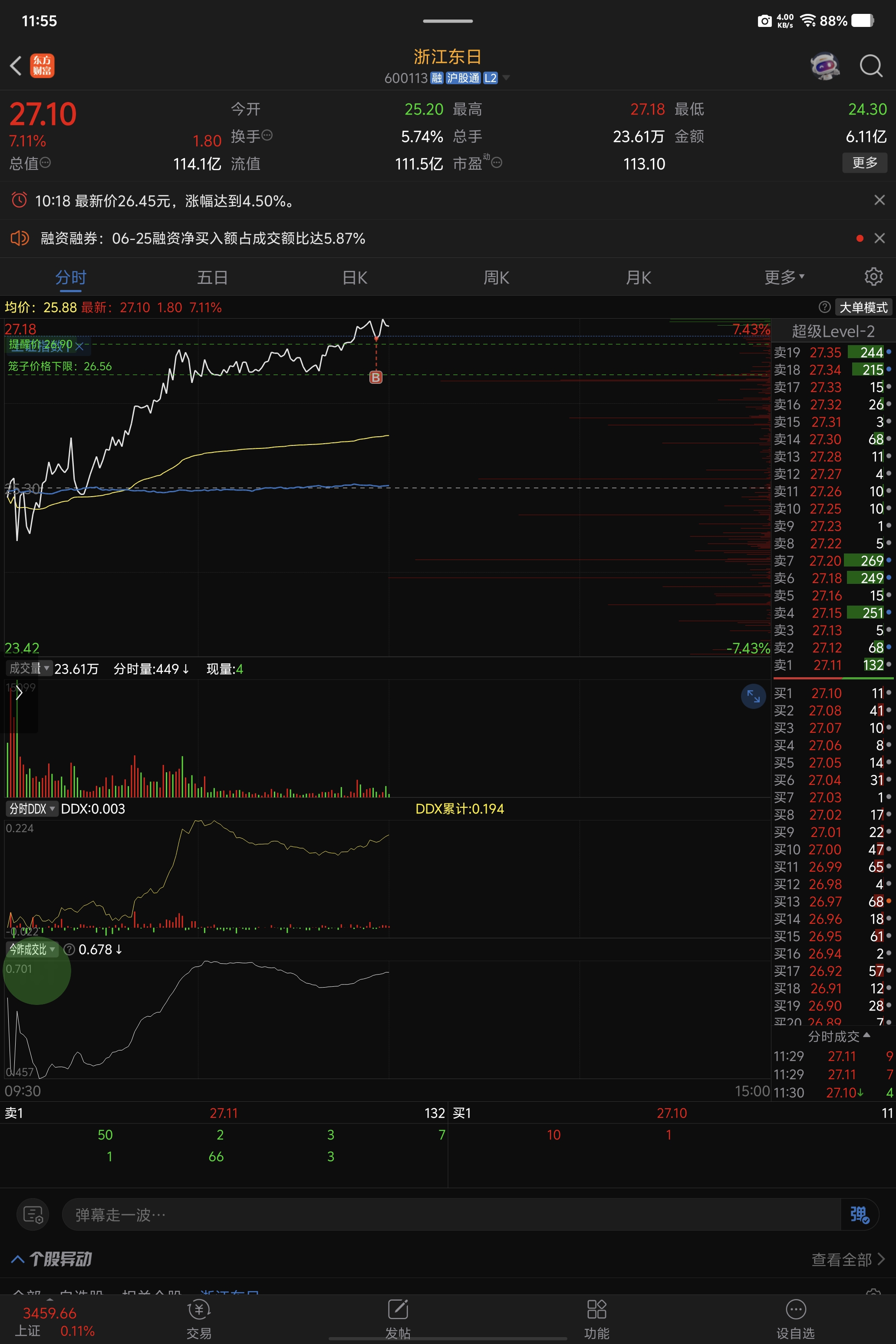This screenshot has width=896, height=1344.
Task: Open the chart settings gear
Action: pos(873,277)
